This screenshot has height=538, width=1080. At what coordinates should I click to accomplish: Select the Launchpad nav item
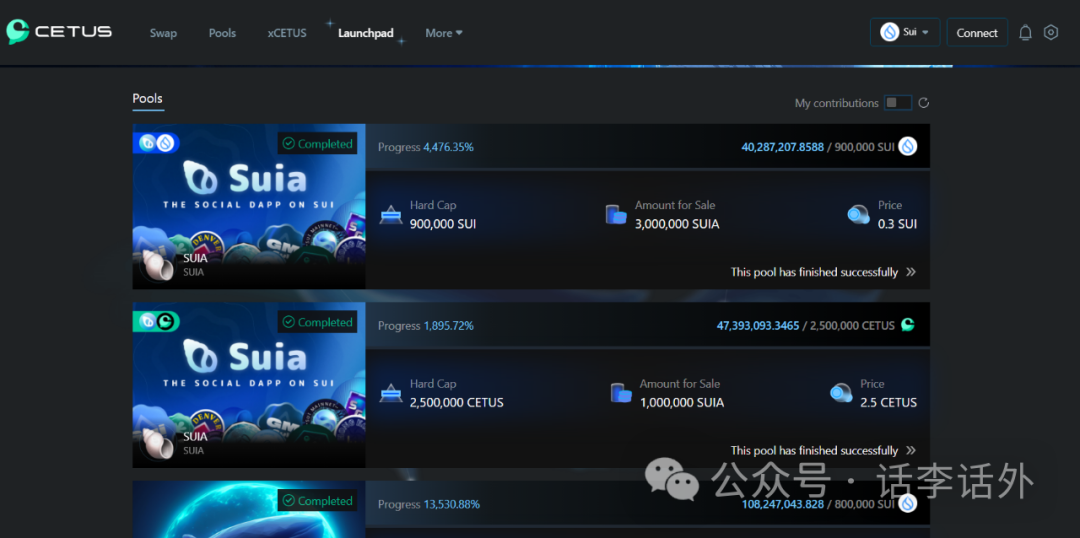click(x=366, y=33)
